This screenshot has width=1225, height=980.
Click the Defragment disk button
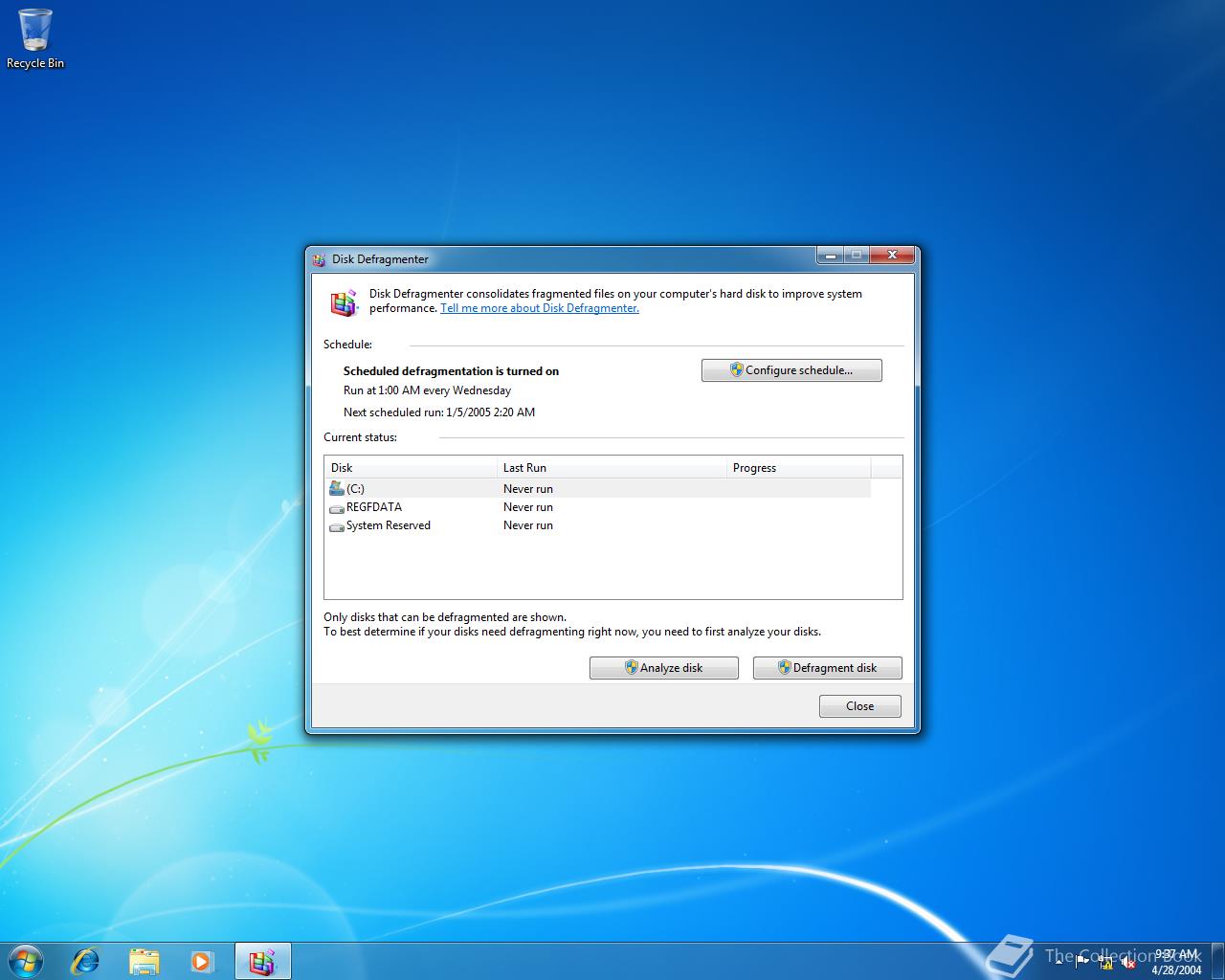(x=828, y=668)
